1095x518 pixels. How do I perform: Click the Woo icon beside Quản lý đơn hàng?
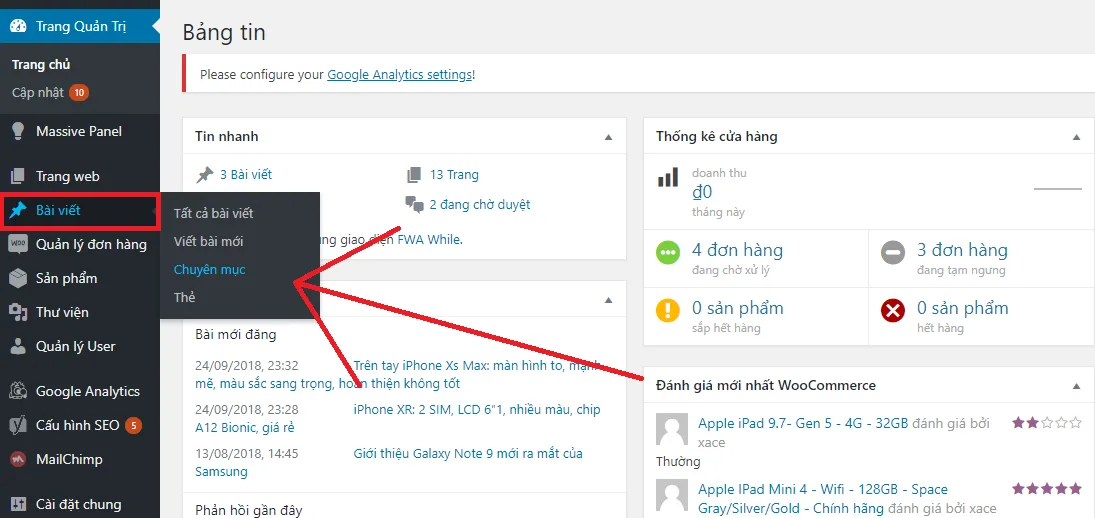(18, 244)
